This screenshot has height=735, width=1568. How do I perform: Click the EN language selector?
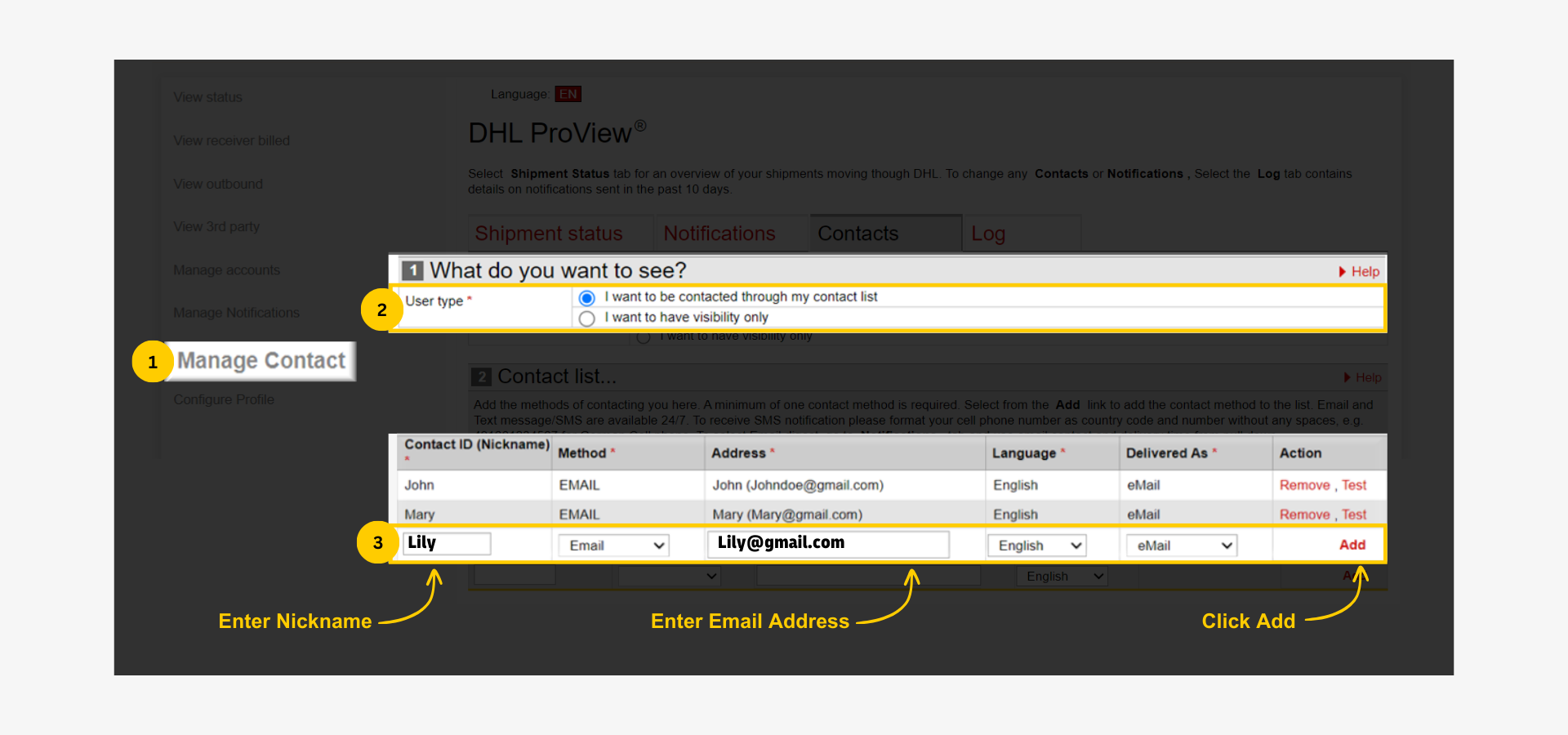568,94
